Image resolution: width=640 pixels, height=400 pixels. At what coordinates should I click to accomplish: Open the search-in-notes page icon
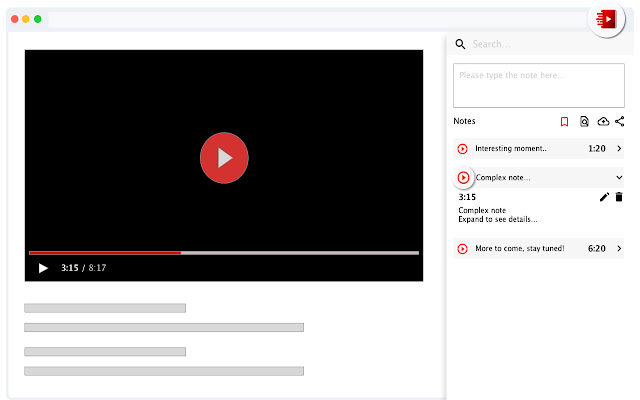tap(583, 121)
